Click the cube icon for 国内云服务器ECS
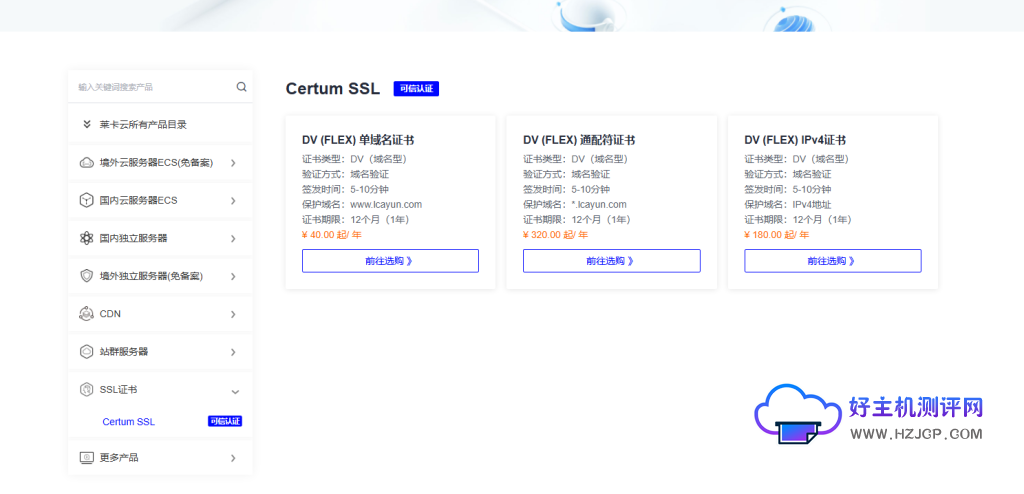 click(x=86, y=200)
